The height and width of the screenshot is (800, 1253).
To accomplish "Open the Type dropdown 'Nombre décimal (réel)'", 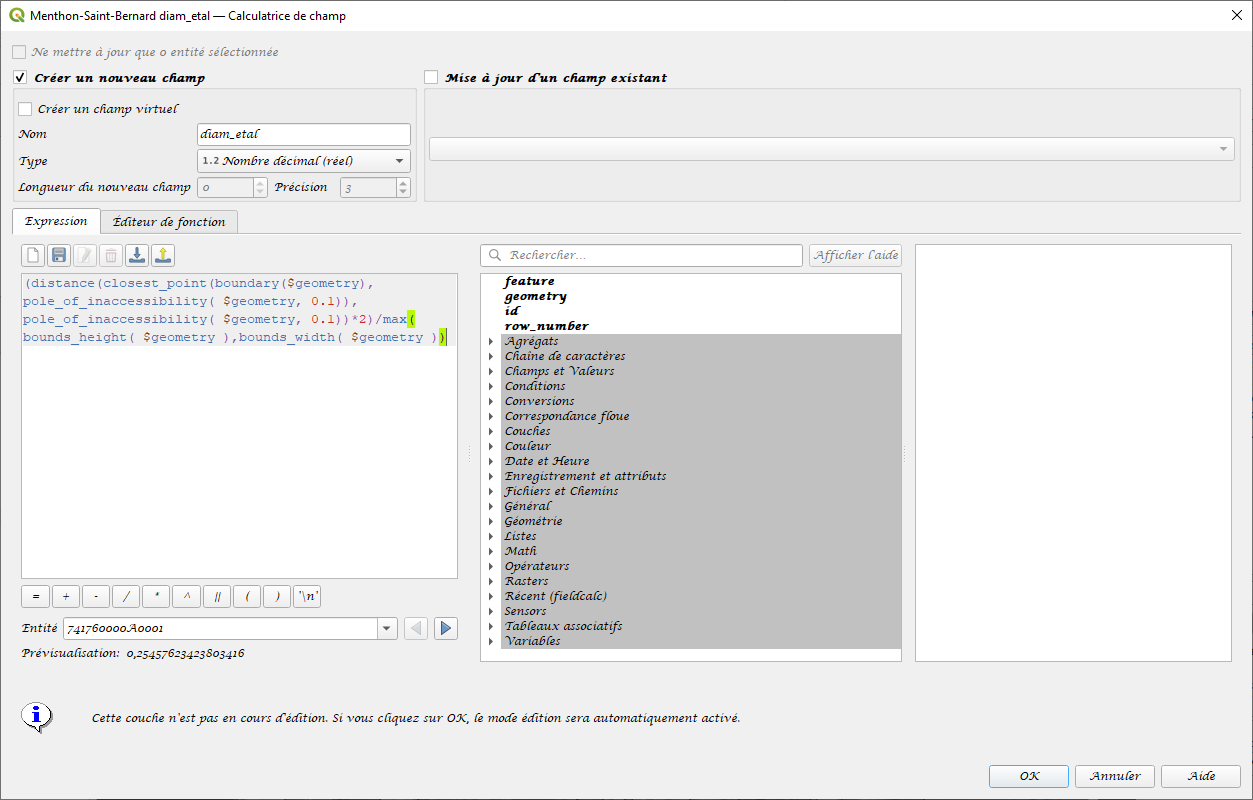I will (x=304, y=161).
